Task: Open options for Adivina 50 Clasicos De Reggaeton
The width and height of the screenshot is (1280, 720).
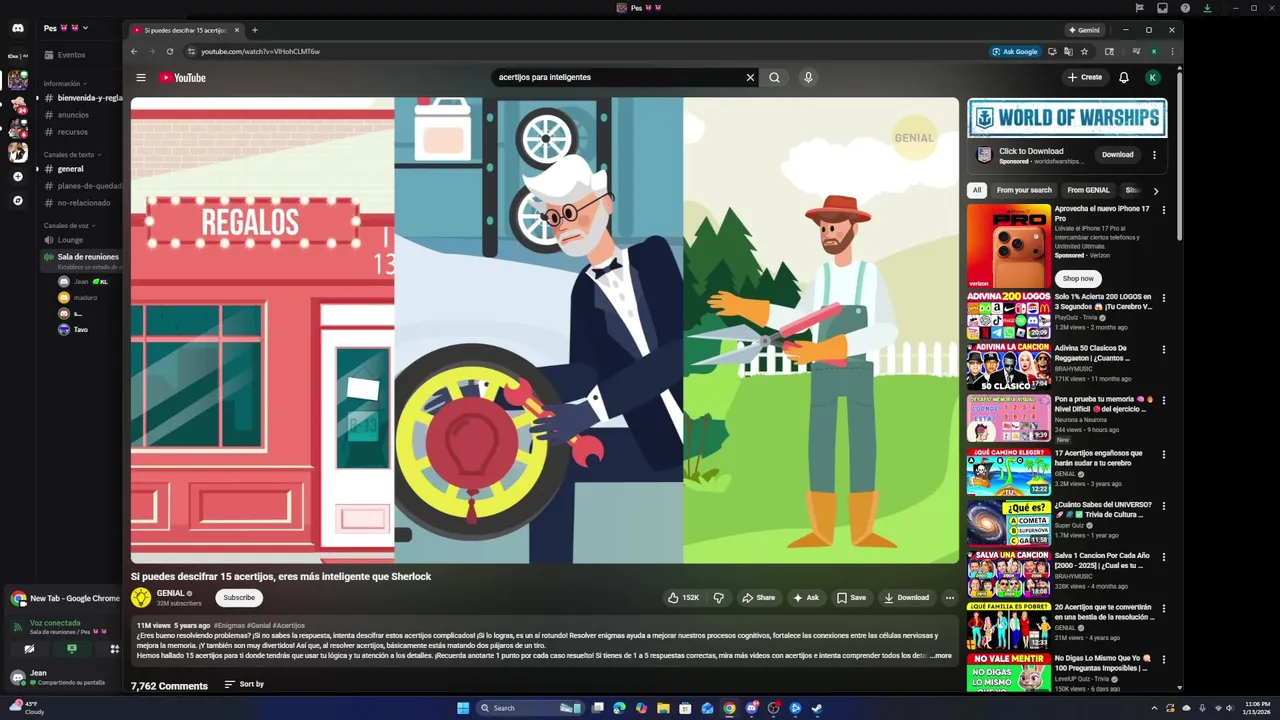Action: (1163, 350)
